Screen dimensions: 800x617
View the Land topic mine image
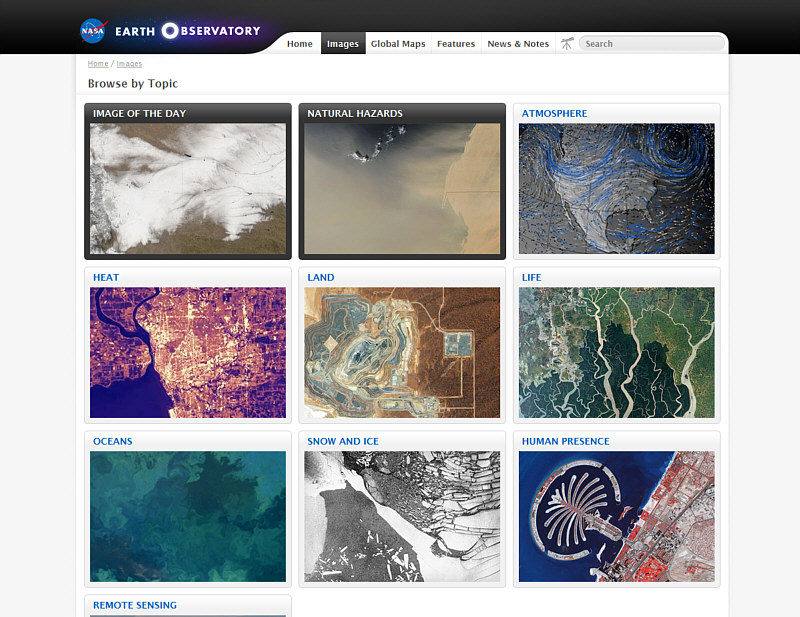pyautogui.click(x=402, y=352)
